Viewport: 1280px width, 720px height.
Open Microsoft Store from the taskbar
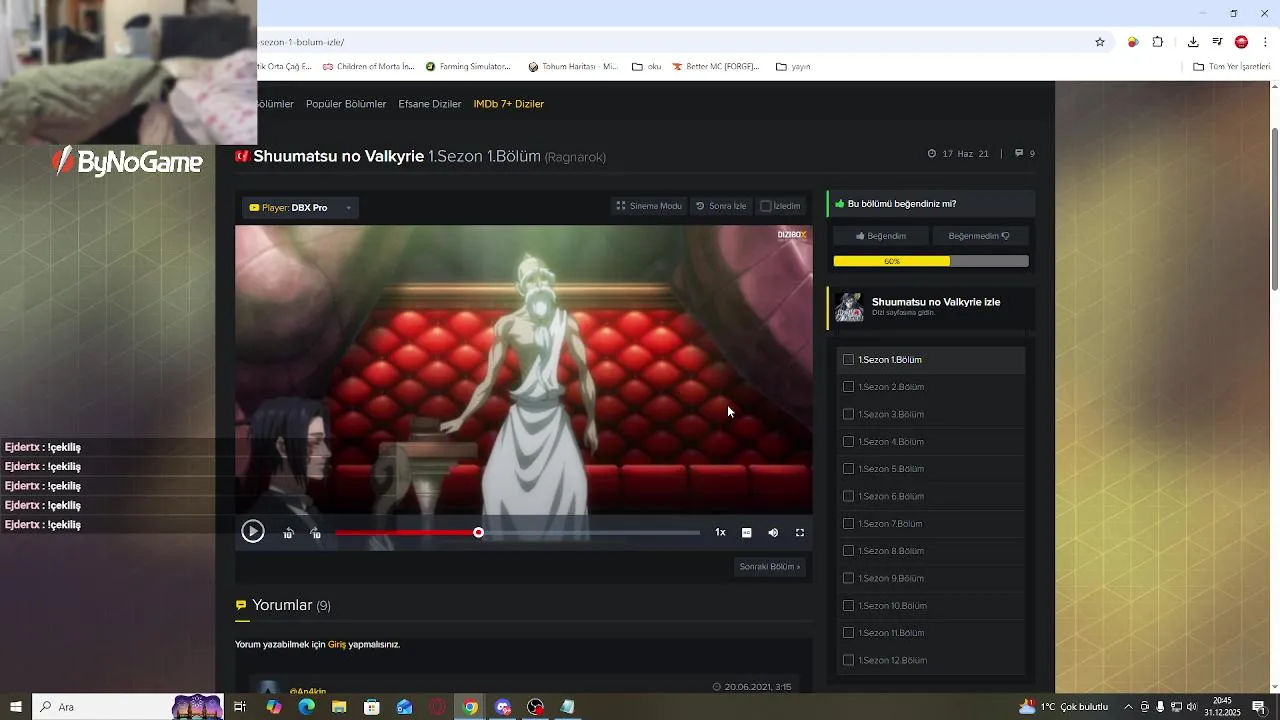372,707
